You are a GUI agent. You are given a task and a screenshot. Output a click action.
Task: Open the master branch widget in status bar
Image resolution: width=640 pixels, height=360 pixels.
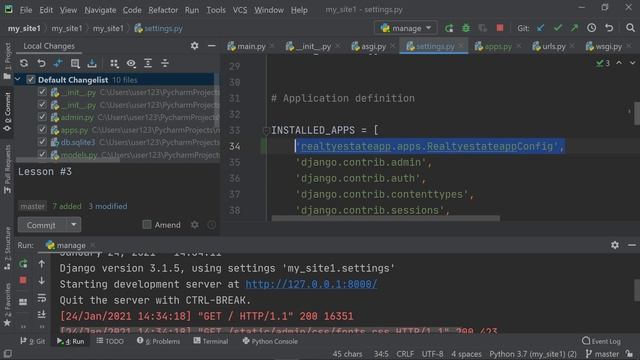pyautogui.click(x=602, y=354)
